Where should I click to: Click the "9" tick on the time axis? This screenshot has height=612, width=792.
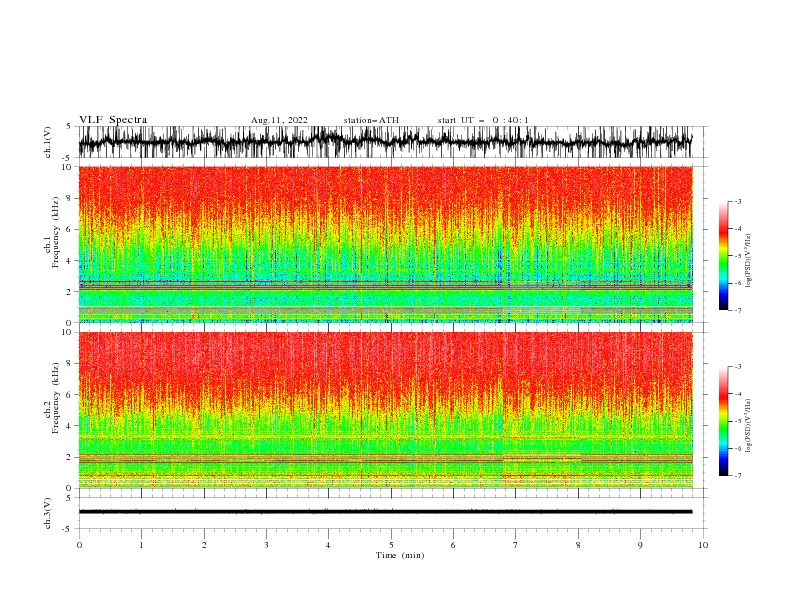[x=640, y=545]
